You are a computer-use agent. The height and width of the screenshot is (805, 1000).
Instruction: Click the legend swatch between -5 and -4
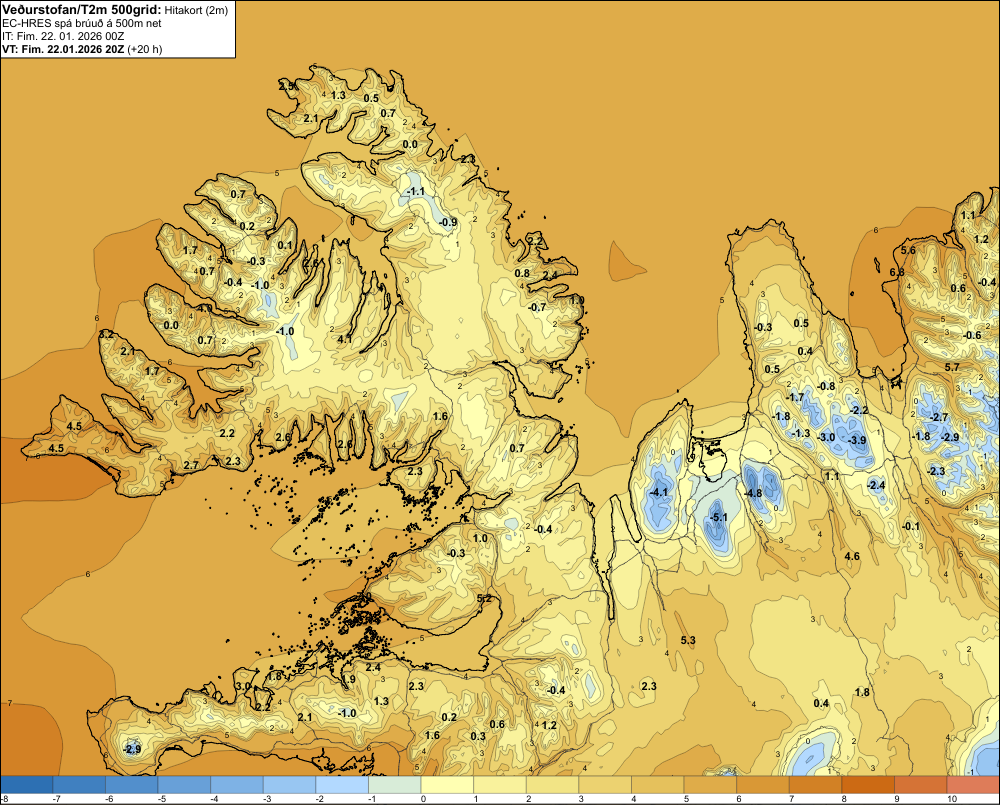point(184,784)
